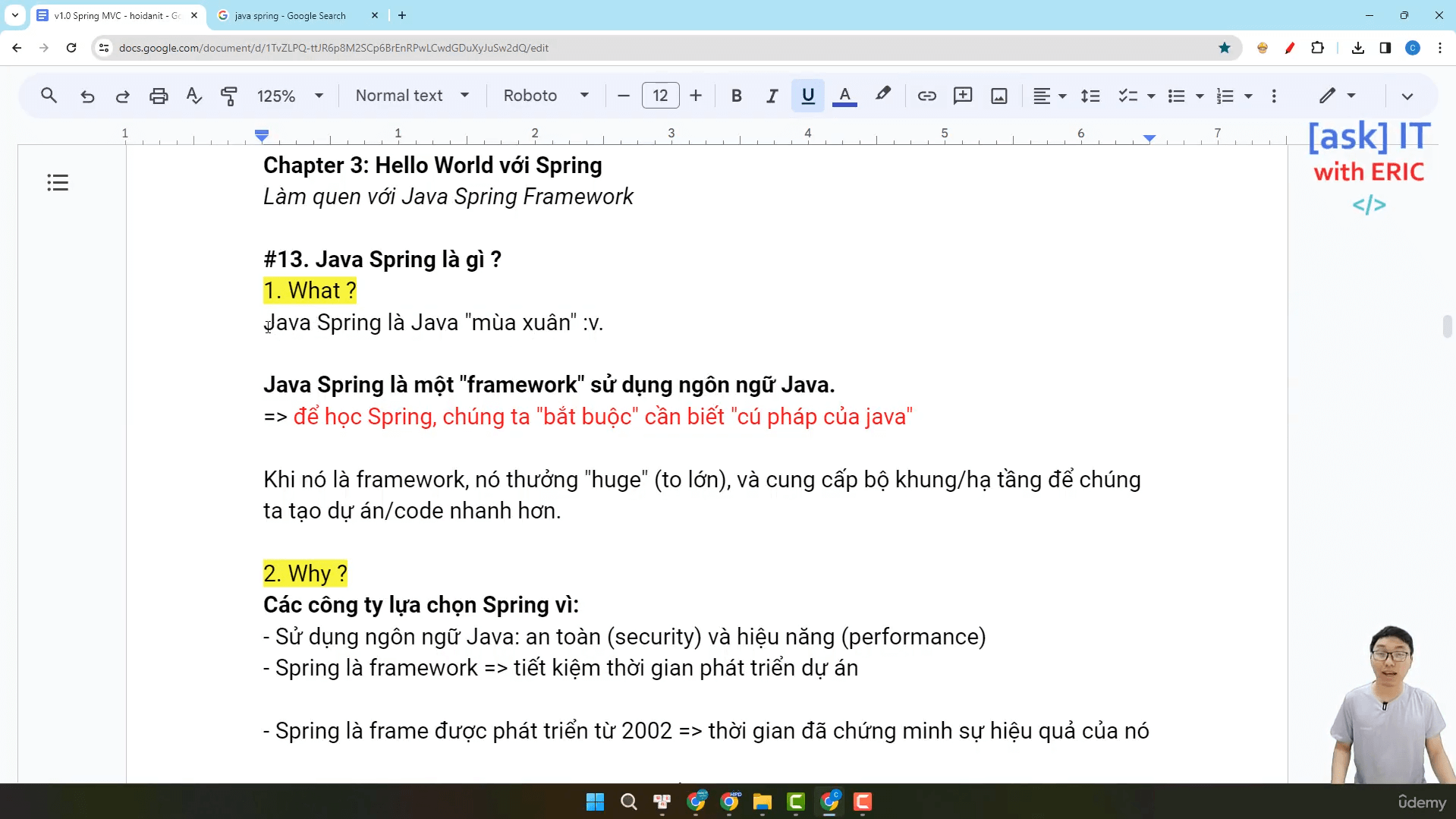Screen dimensions: 1456x819
Task: Print the document
Action: coord(159,96)
